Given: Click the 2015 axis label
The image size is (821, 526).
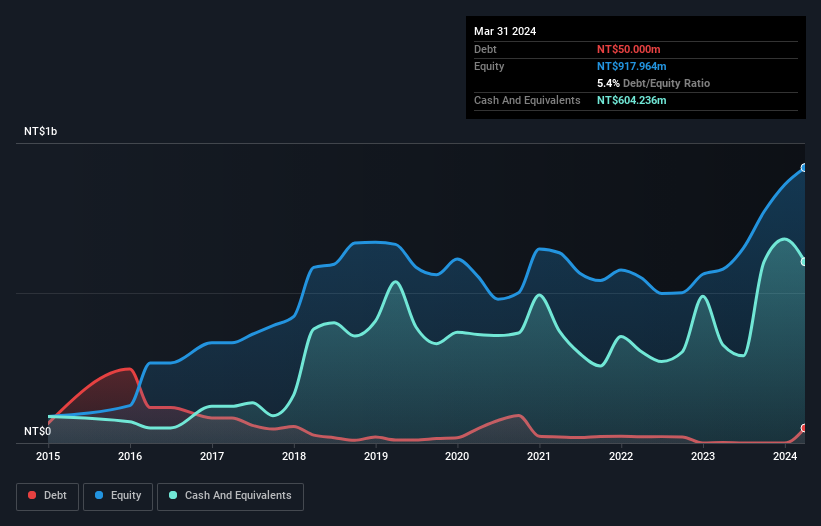Looking at the screenshot, I should (48, 456).
